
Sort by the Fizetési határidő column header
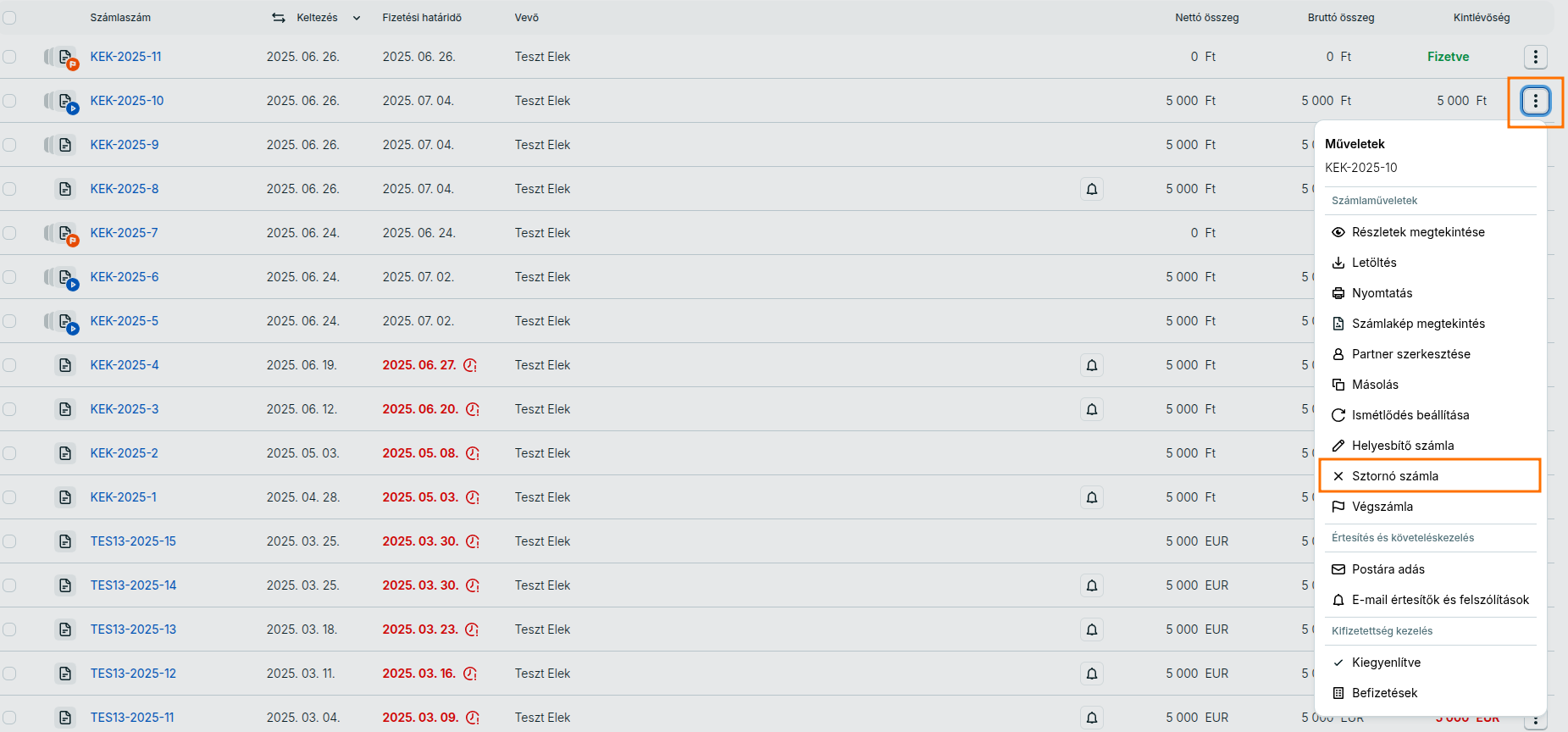coord(422,18)
